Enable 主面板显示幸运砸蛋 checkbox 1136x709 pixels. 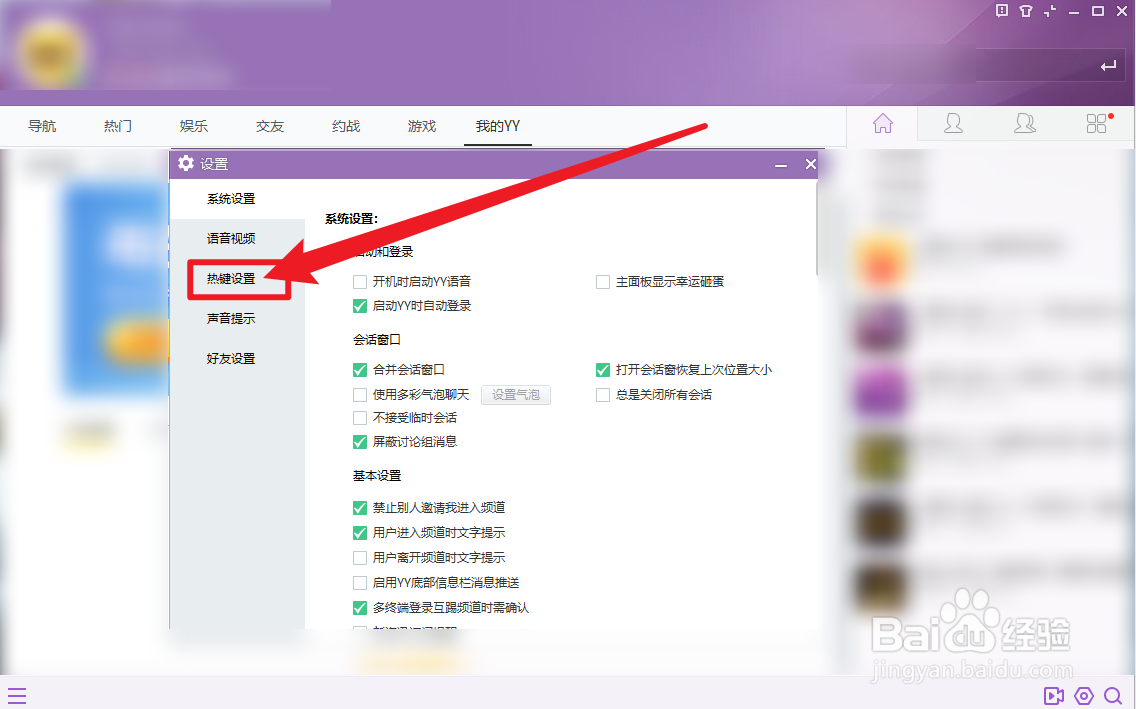603,282
